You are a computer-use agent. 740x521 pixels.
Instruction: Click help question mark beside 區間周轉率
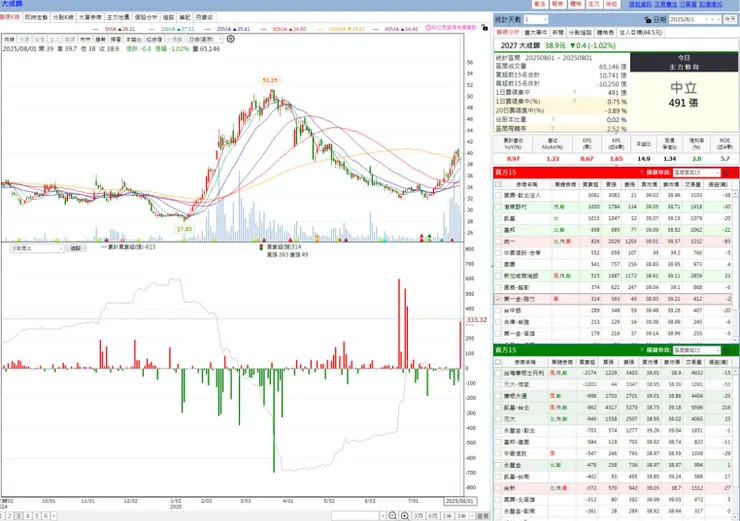coord(553,128)
